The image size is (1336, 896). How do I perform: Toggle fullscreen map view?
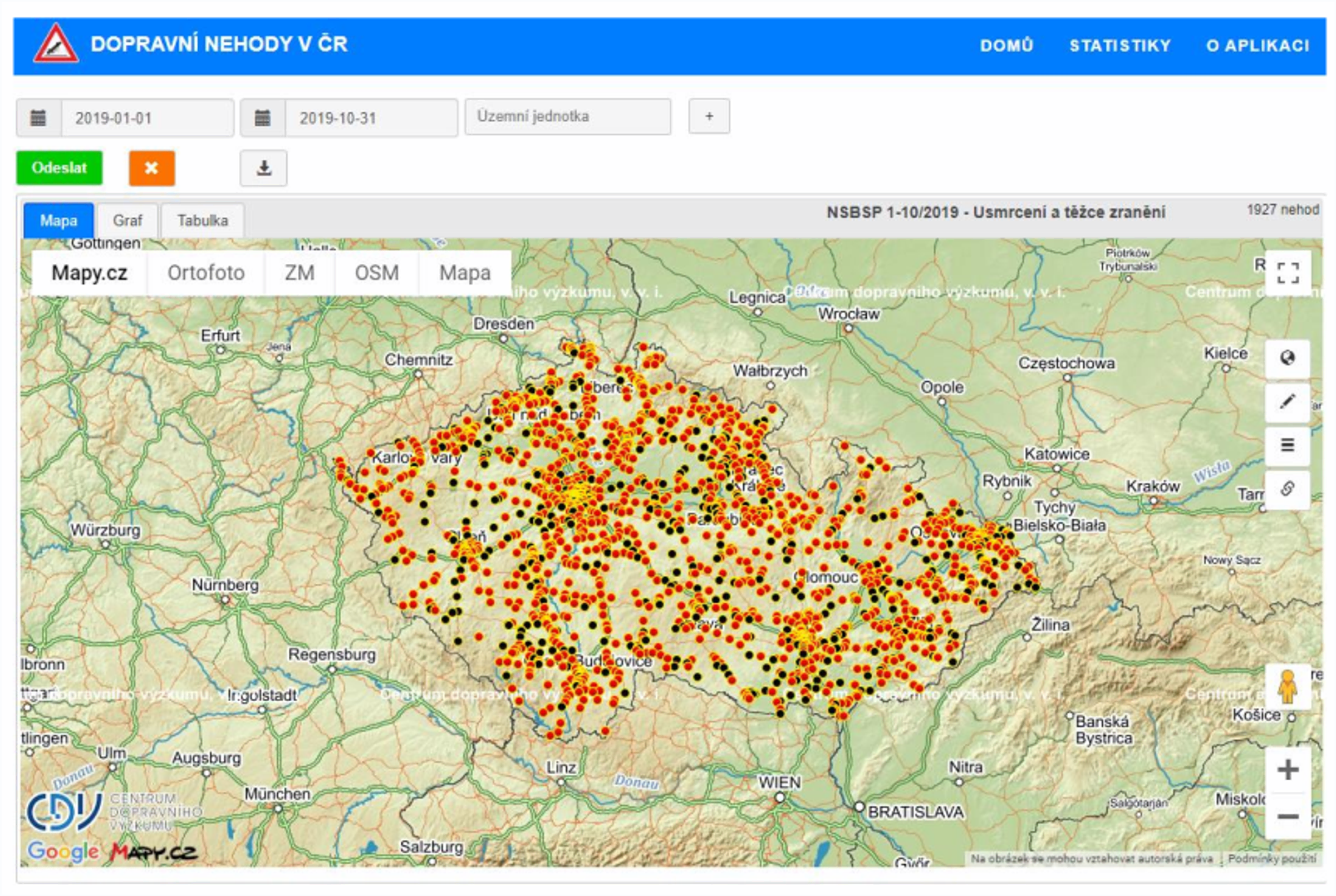[x=1288, y=273]
